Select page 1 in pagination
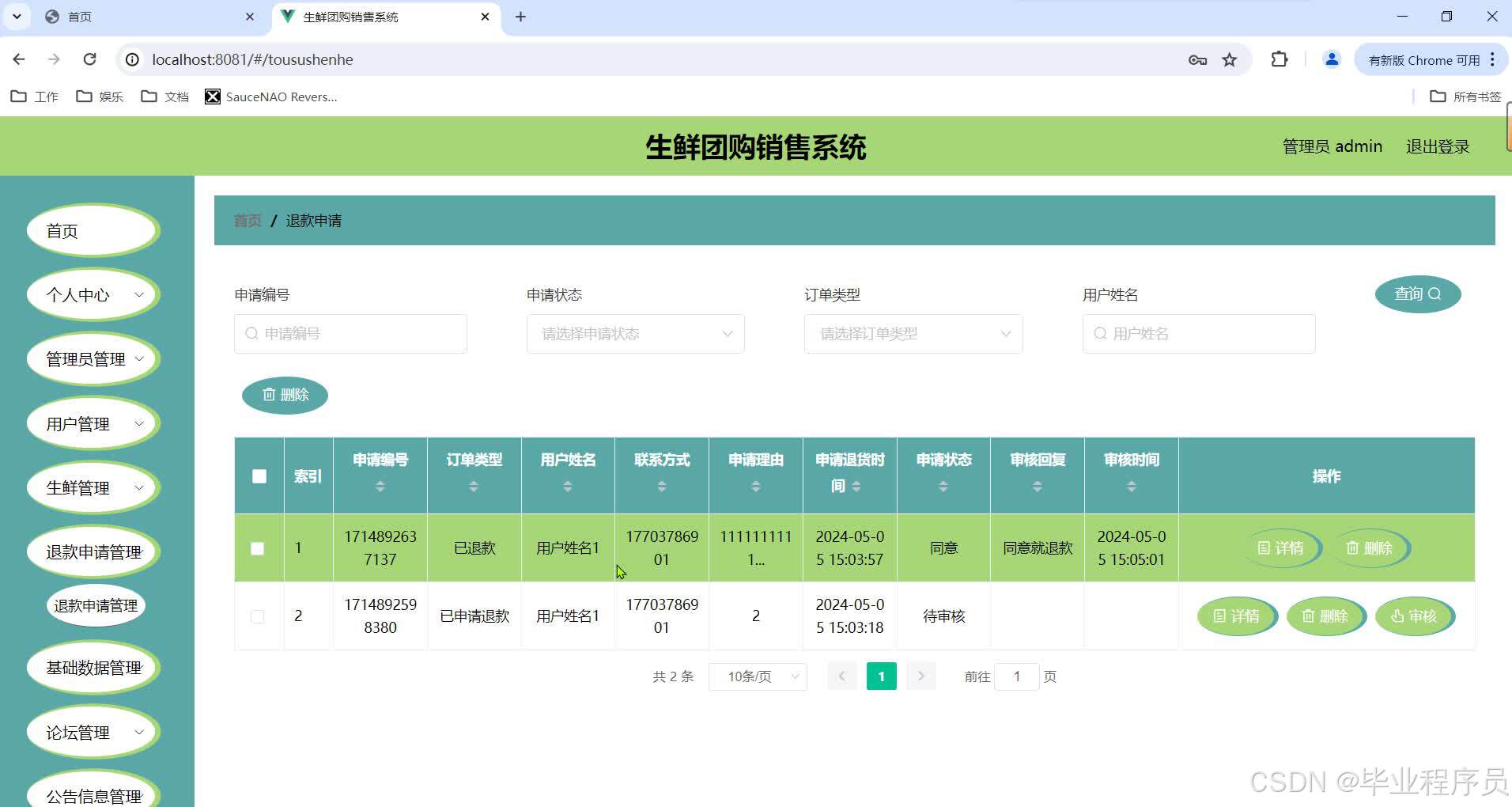The height and width of the screenshot is (807, 1512). tap(882, 676)
